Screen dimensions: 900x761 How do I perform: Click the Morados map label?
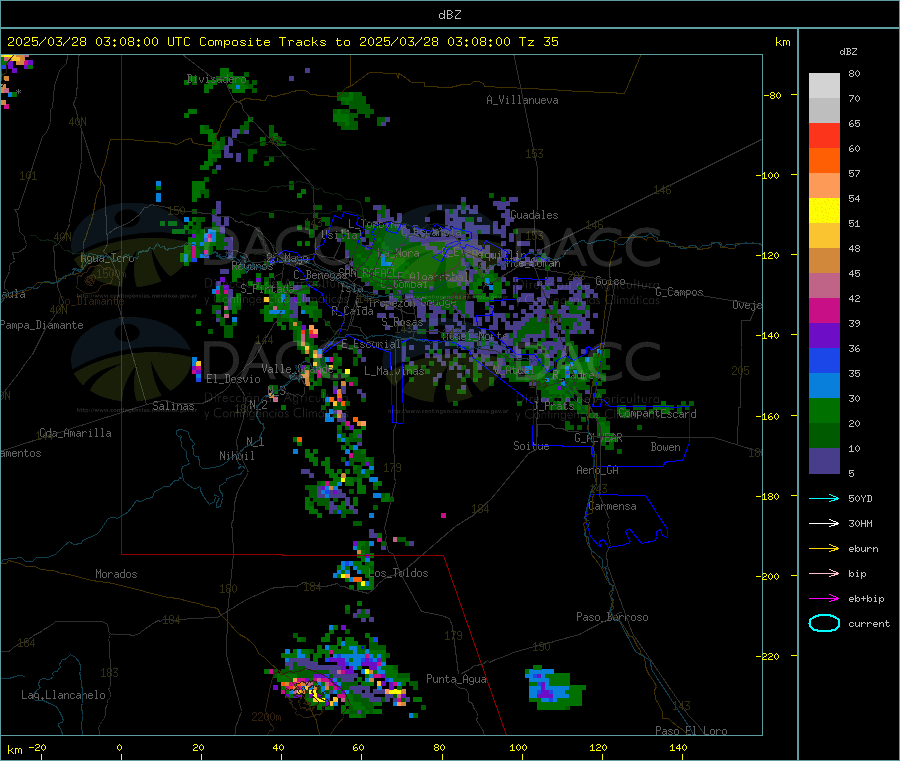(x=116, y=574)
